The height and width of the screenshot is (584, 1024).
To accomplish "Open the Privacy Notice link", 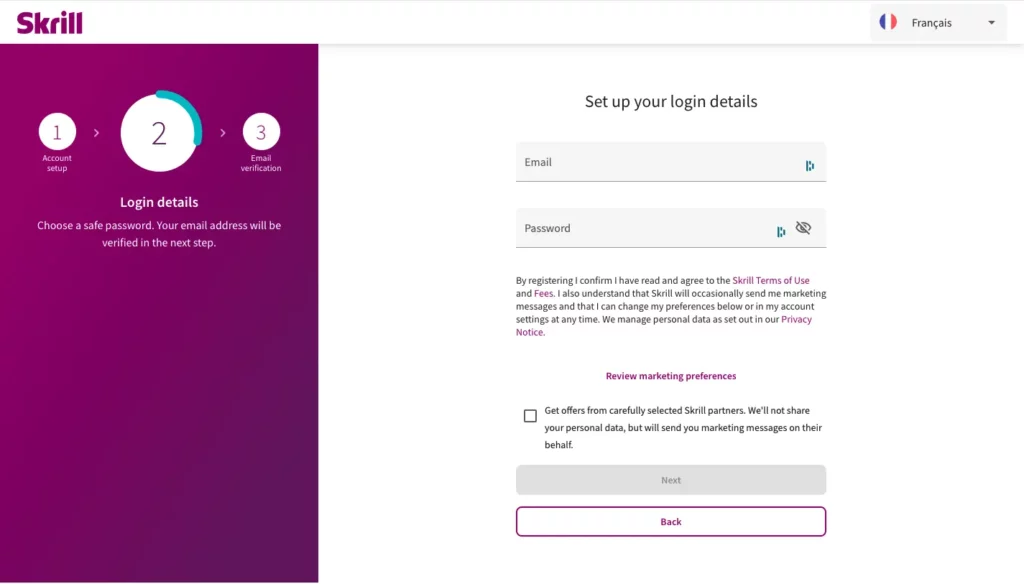I will 797,319.
